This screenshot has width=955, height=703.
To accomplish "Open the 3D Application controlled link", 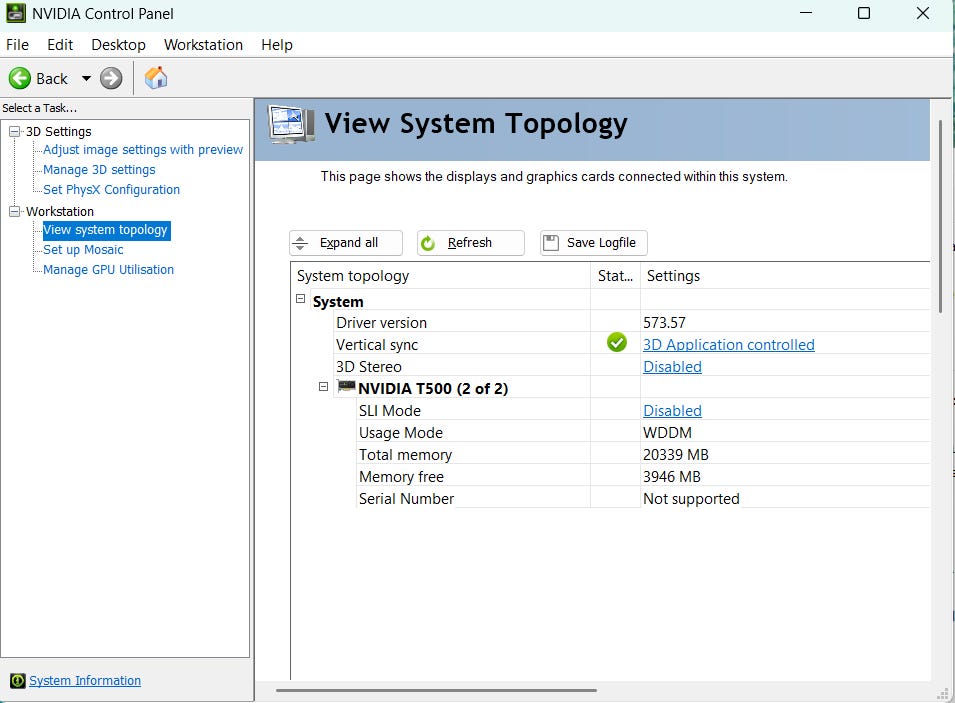I will [x=728, y=345].
